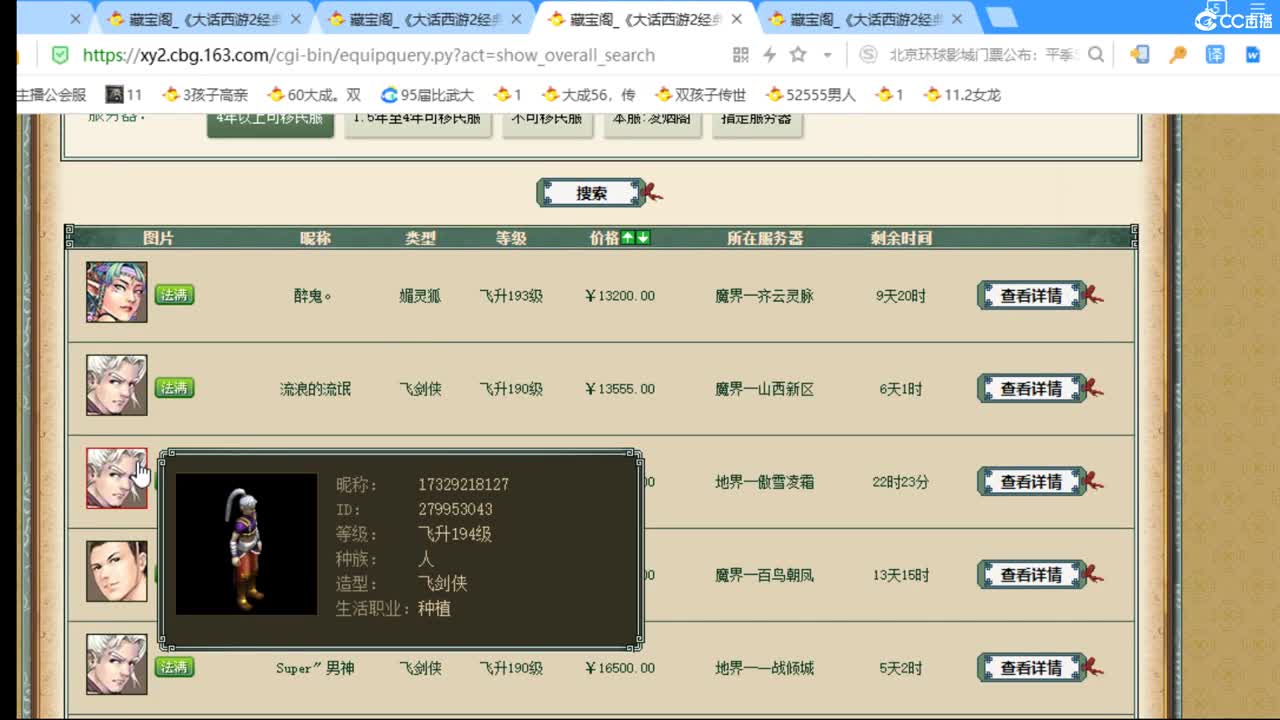This screenshot has height=720, width=1280.
Task: Open the QR code icon in address bar
Action: [740, 55]
